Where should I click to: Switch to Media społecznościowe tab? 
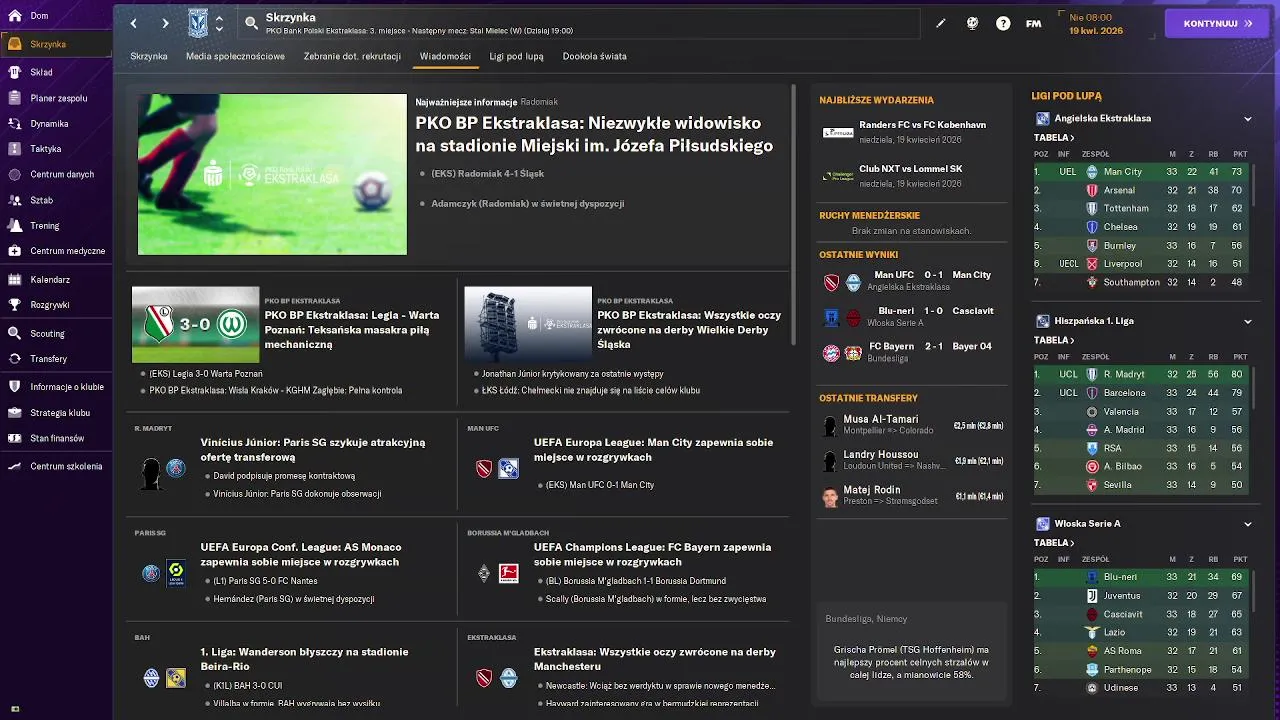tap(235, 56)
